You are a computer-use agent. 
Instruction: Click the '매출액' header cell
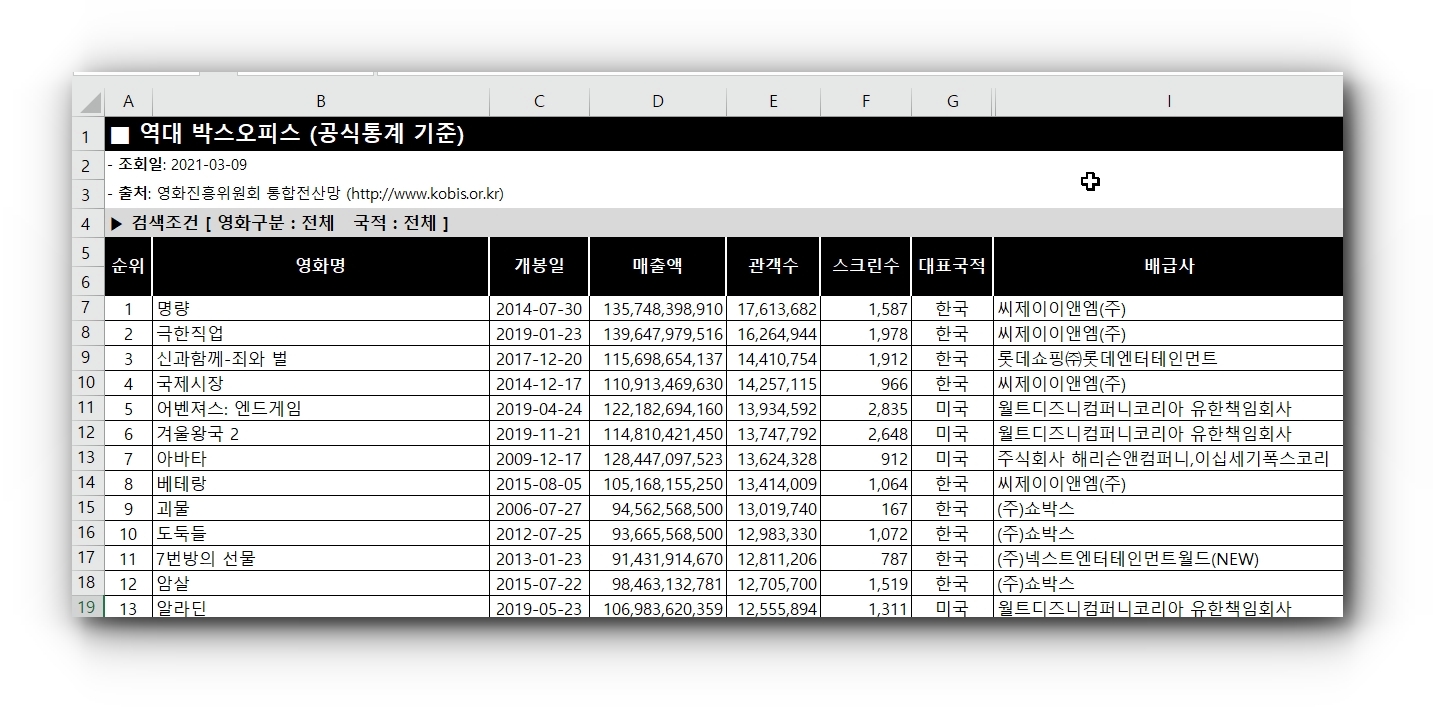[x=658, y=266]
